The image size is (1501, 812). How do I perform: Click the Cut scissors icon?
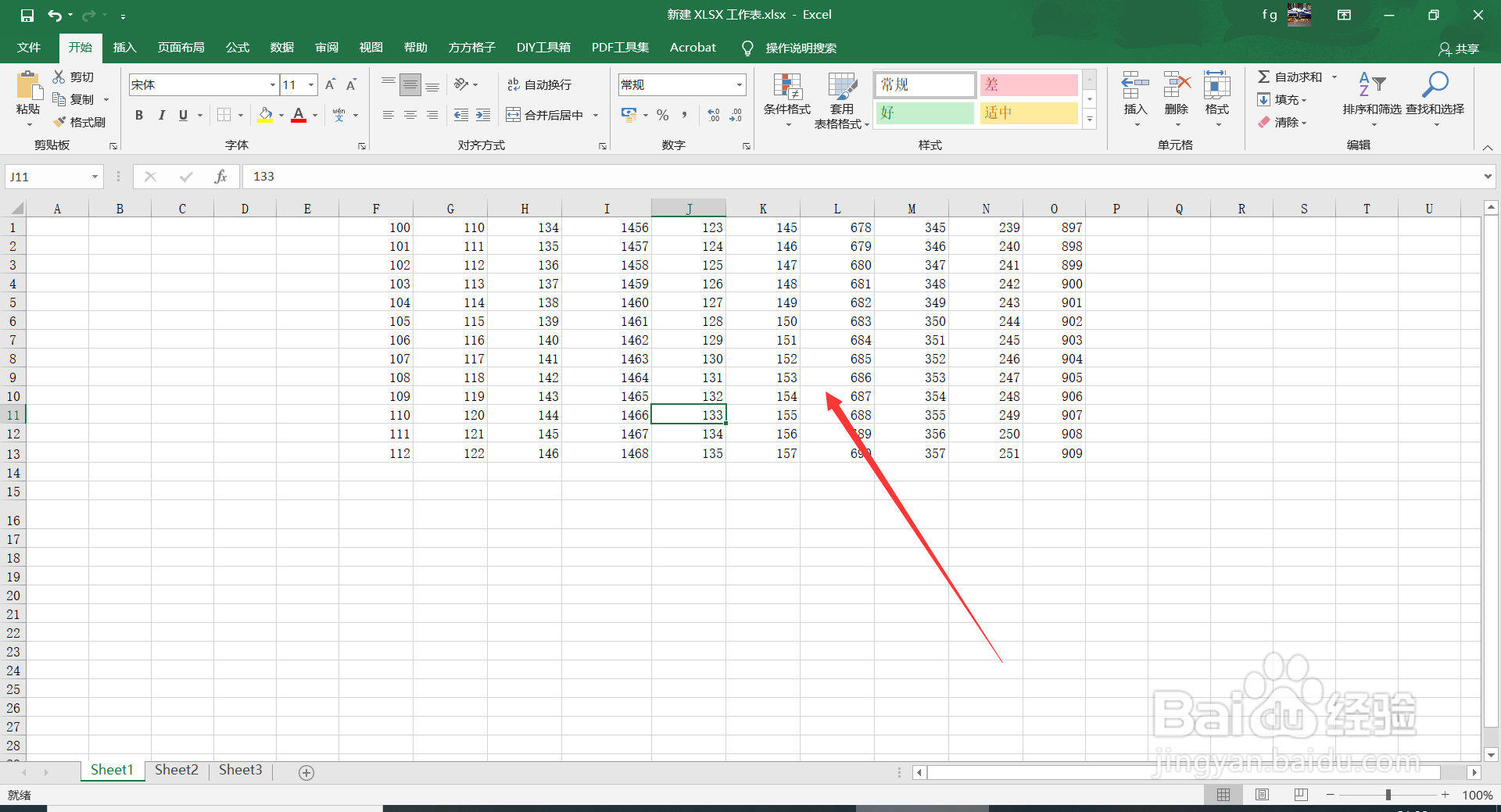pos(59,77)
